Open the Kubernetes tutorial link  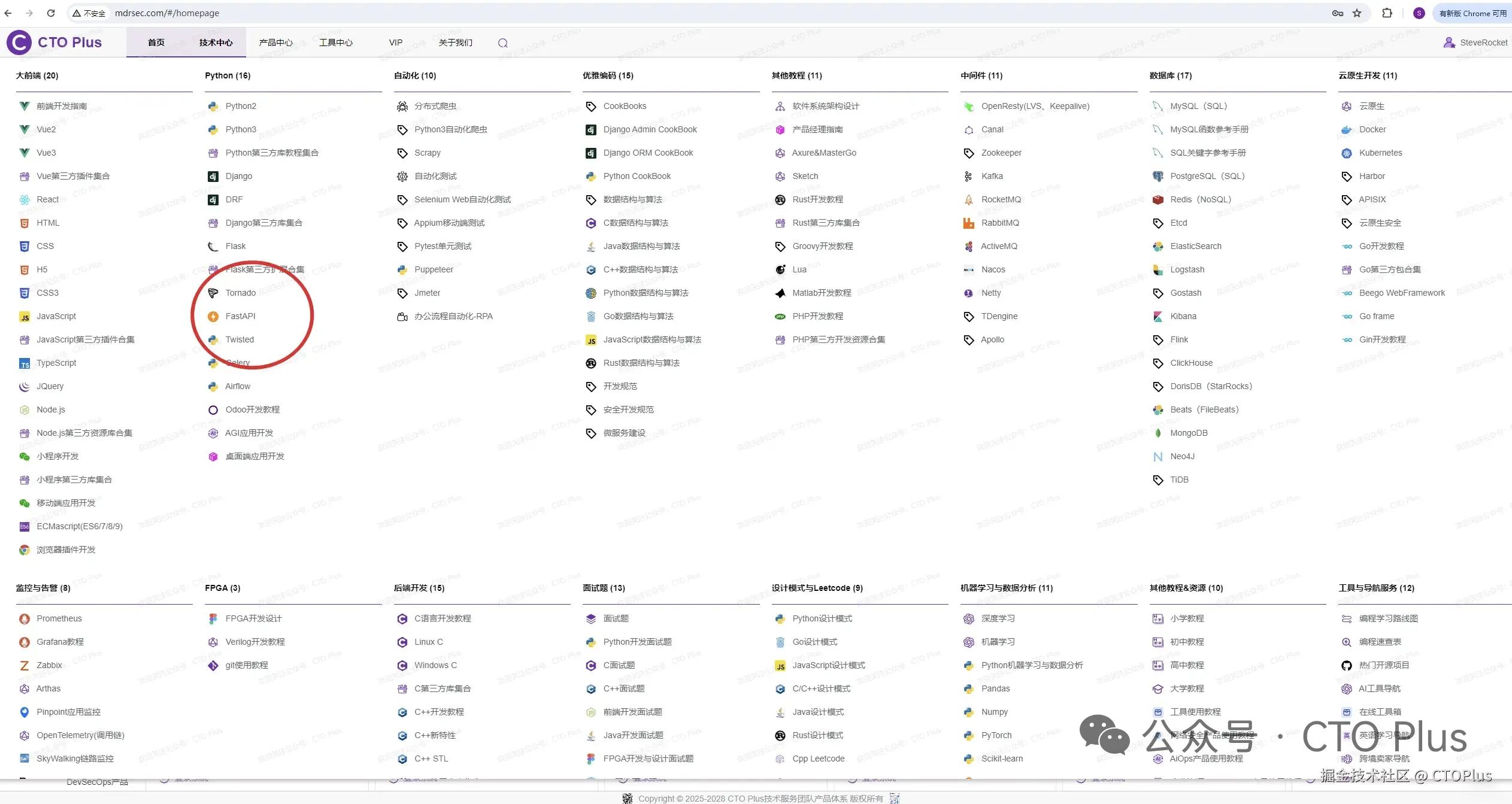[x=1380, y=153]
